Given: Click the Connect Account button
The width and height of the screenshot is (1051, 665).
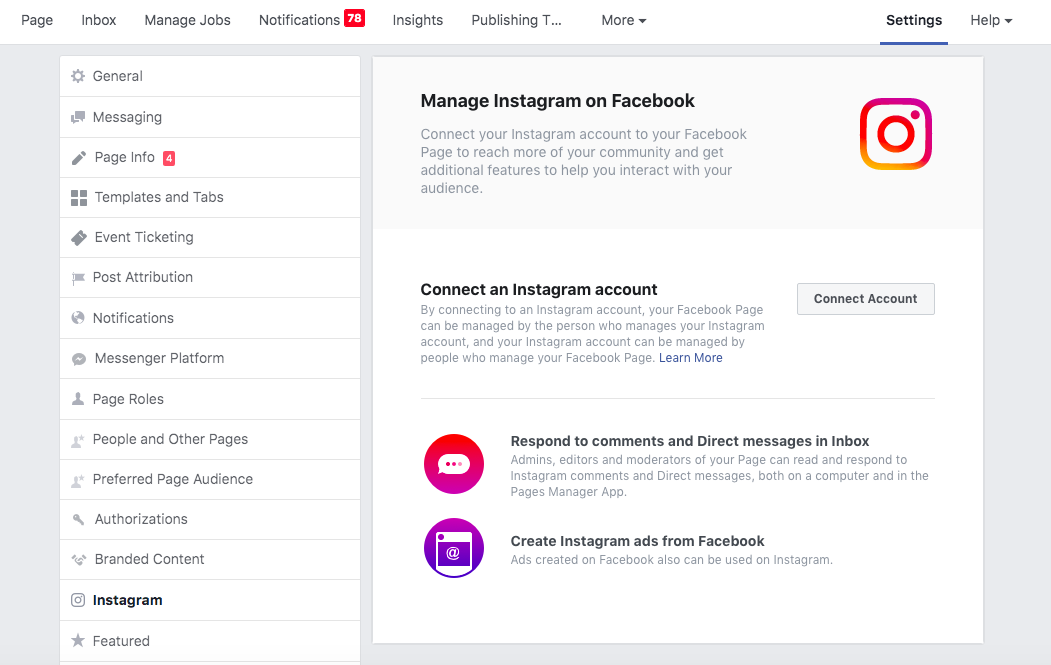Looking at the screenshot, I should point(865,299).
